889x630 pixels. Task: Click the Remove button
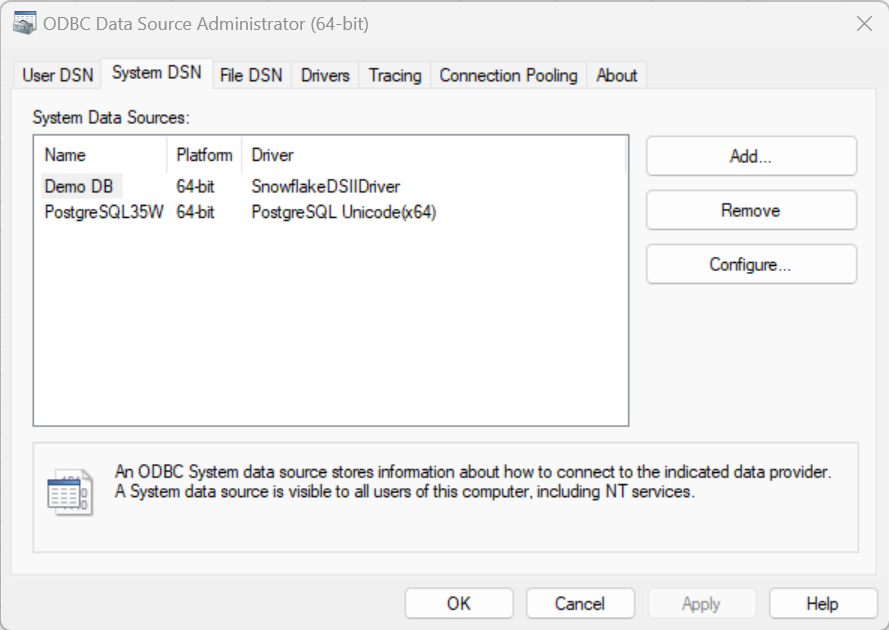[x=751, y=210]
